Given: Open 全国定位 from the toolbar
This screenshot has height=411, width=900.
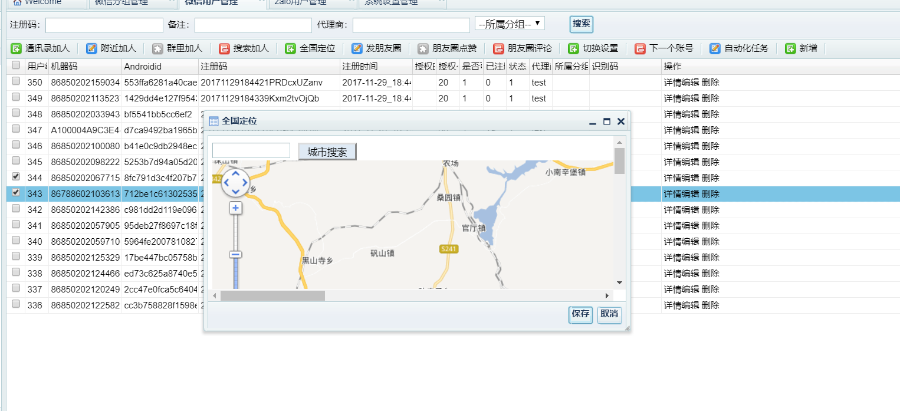Looking at the screenshot, I should point(311,48).
